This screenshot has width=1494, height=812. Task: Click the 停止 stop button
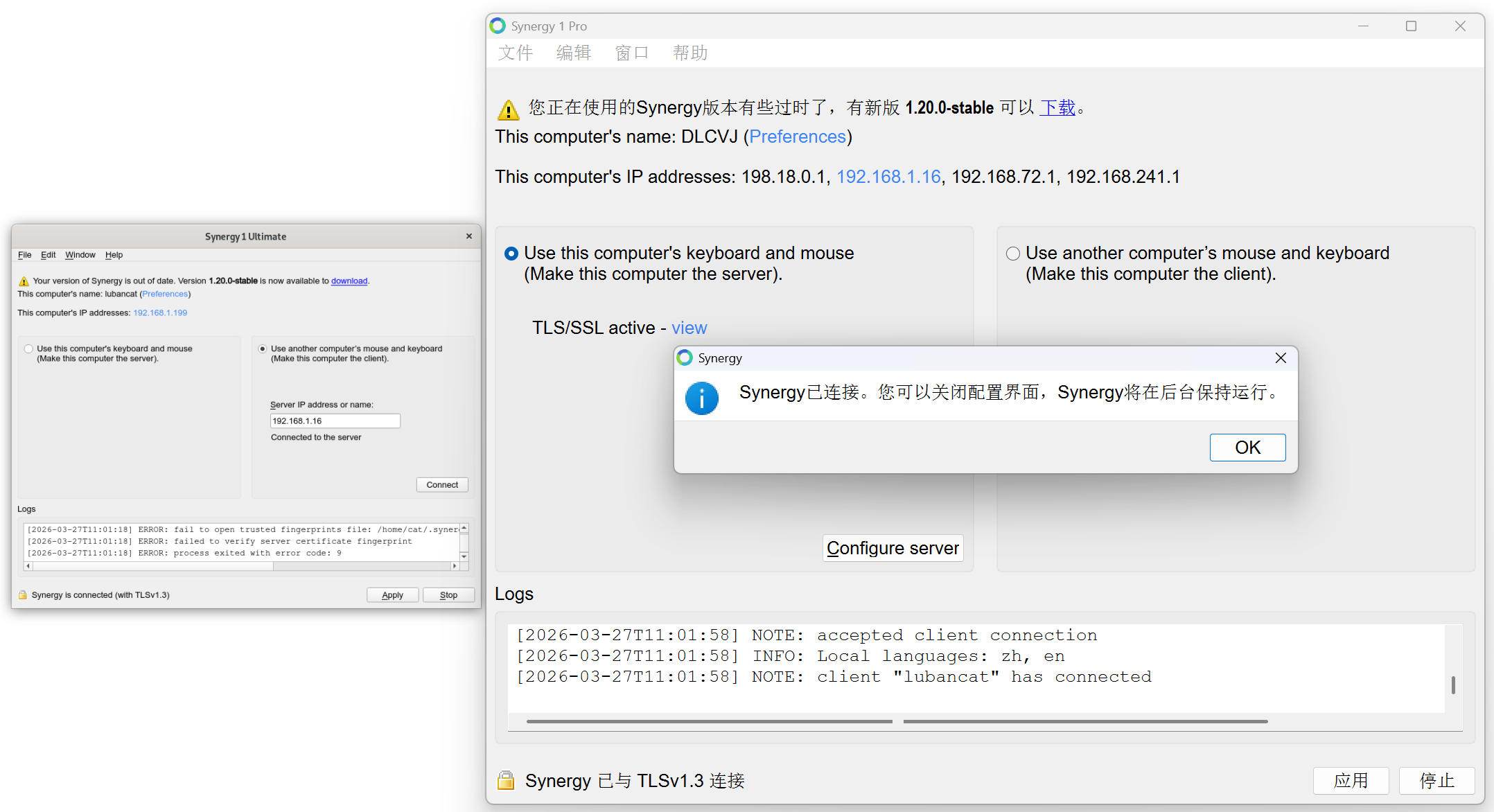coord(1436,781)
